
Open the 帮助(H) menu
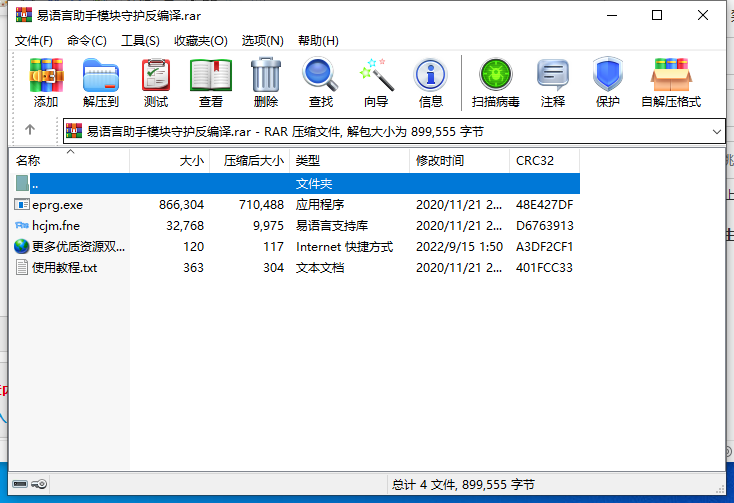tap(318, 41)
